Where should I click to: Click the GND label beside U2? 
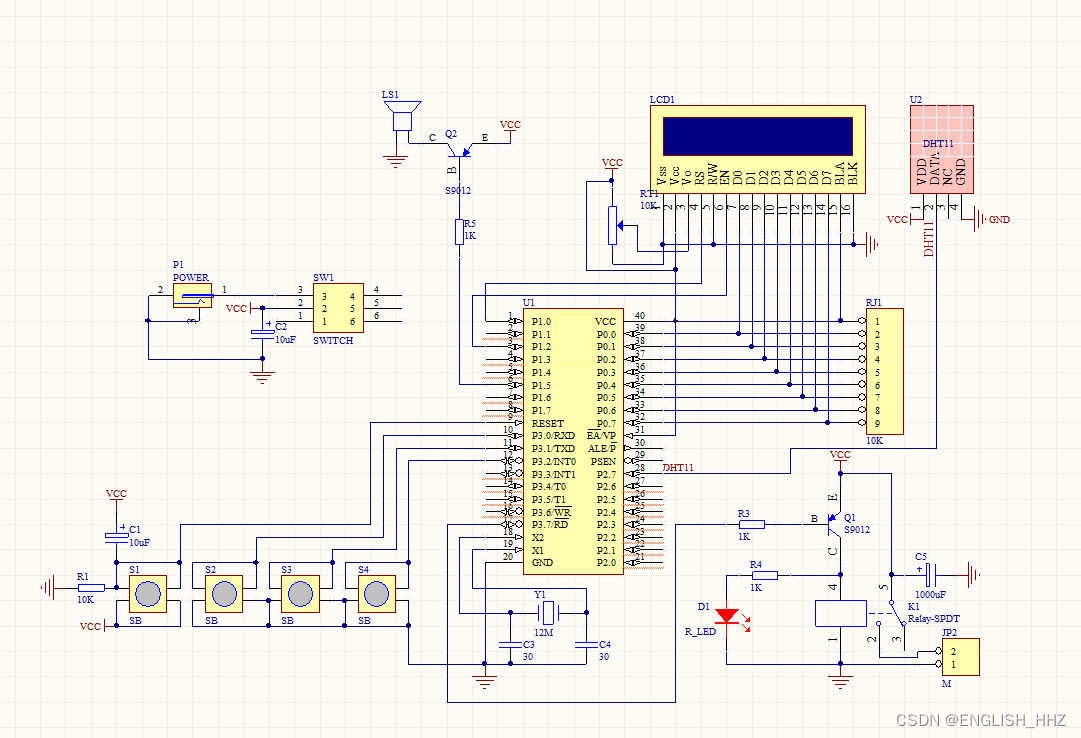(1000, 219)
